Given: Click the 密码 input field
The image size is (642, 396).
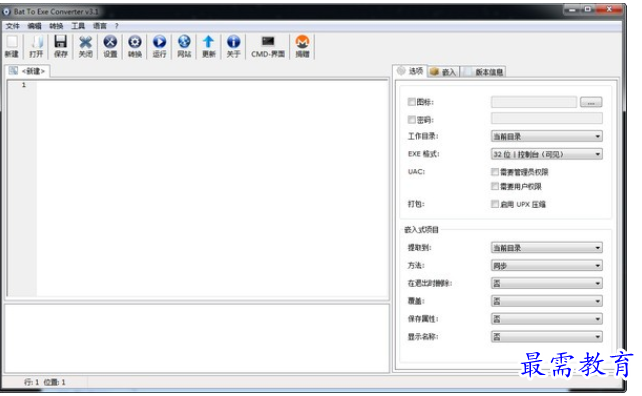Looking at the screenshot, I should tap(547, 119).
